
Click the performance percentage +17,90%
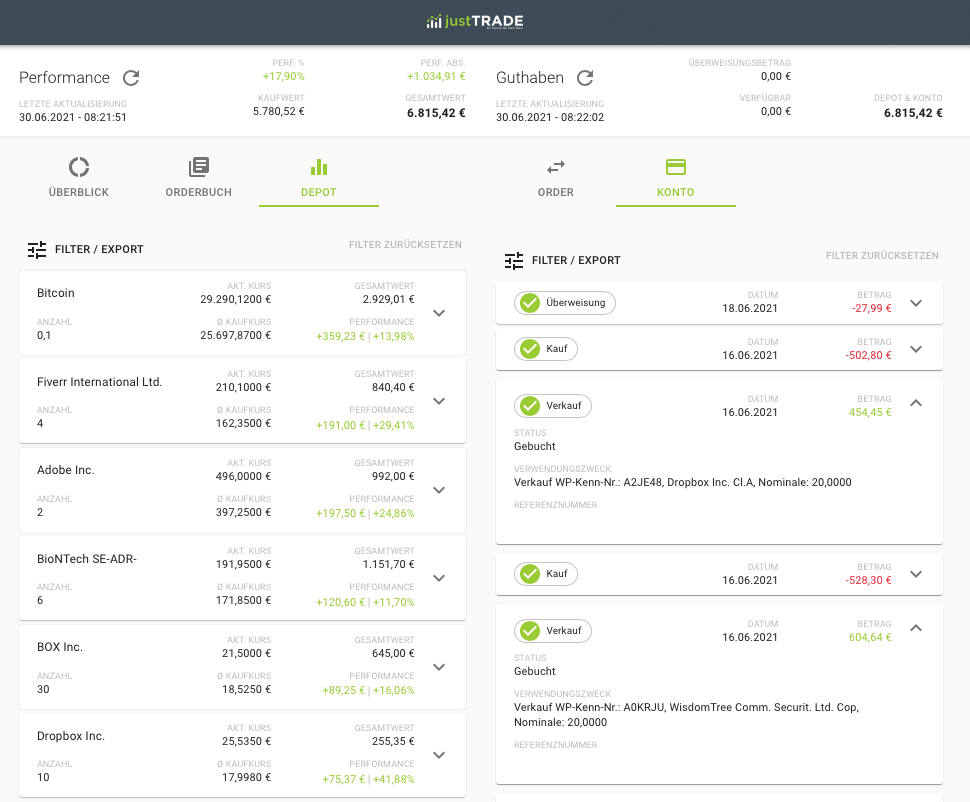(x=284, y=77)
